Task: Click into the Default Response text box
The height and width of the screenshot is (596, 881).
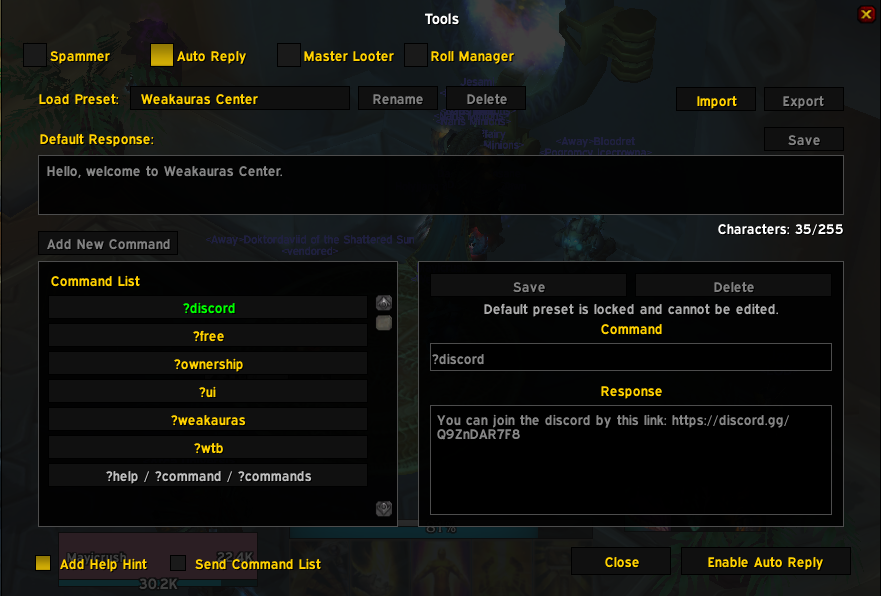Action: pos(440,185)
